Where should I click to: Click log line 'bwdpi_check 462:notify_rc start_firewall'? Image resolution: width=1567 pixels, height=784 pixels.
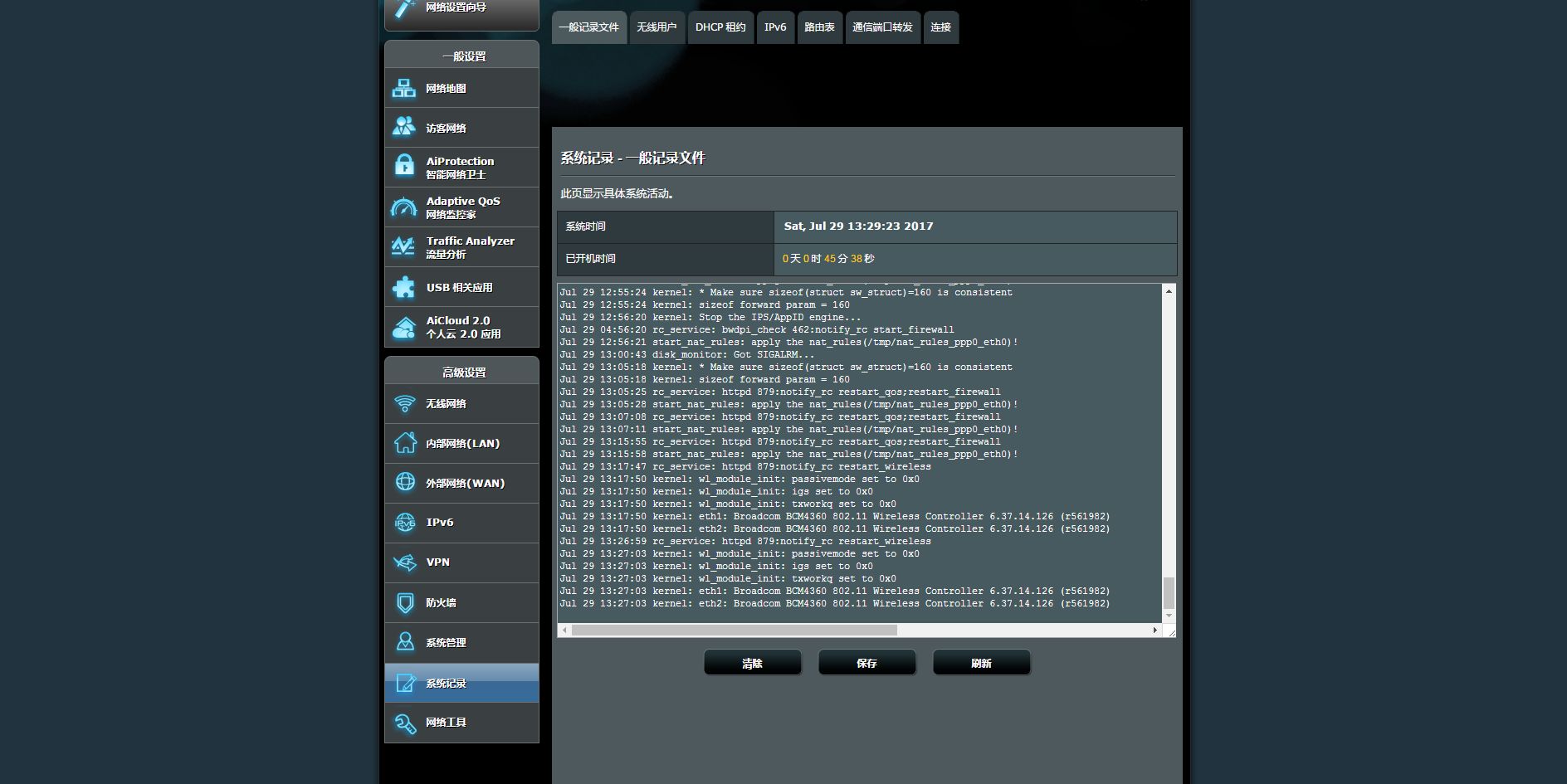tap(757, 329)
